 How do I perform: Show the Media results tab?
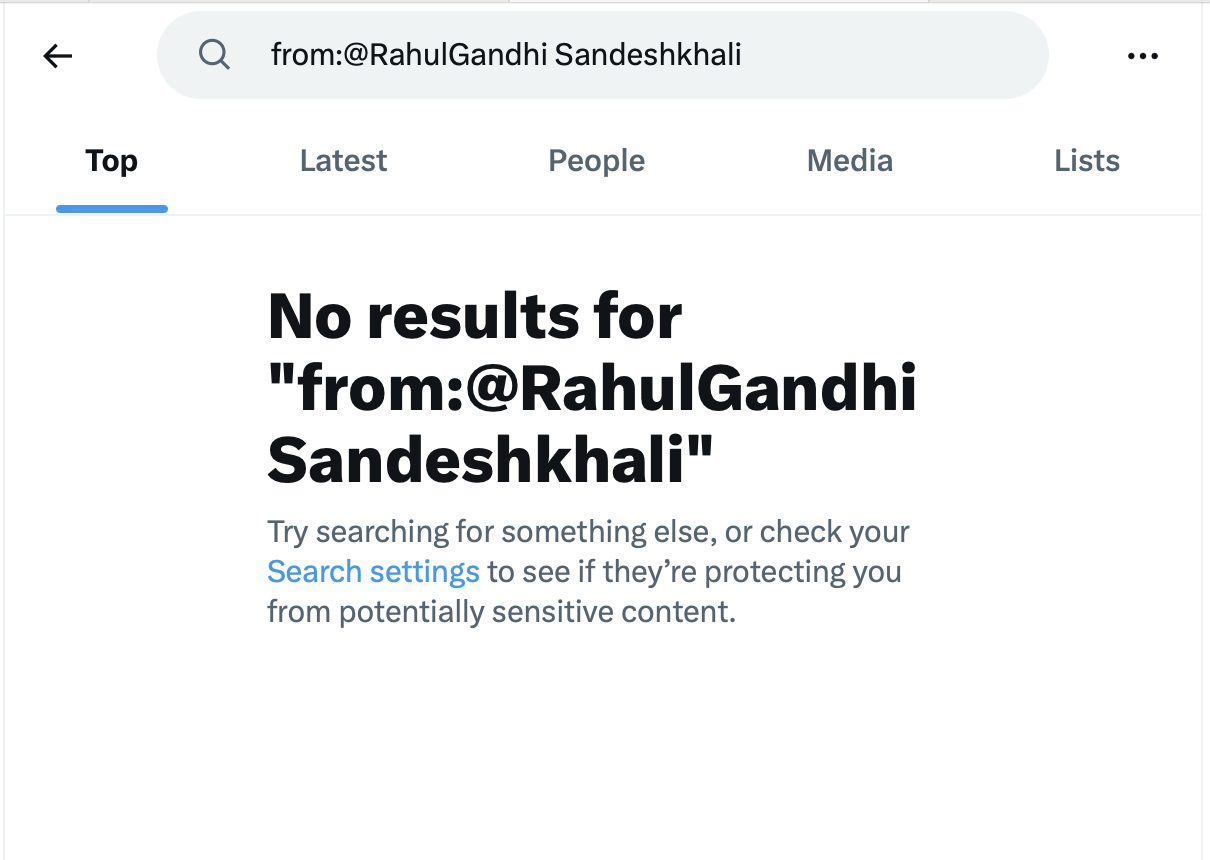pos(849,161)
